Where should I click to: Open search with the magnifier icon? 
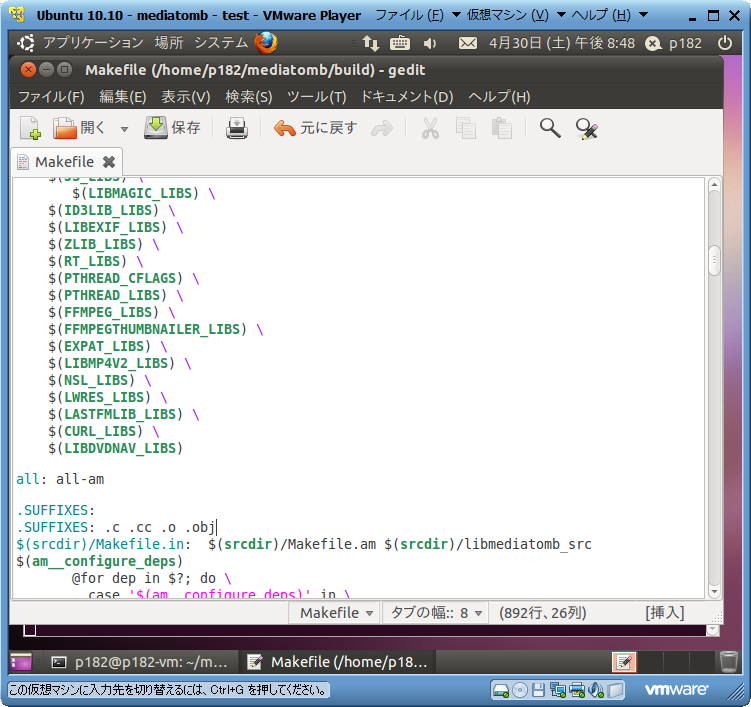(550, 128)
